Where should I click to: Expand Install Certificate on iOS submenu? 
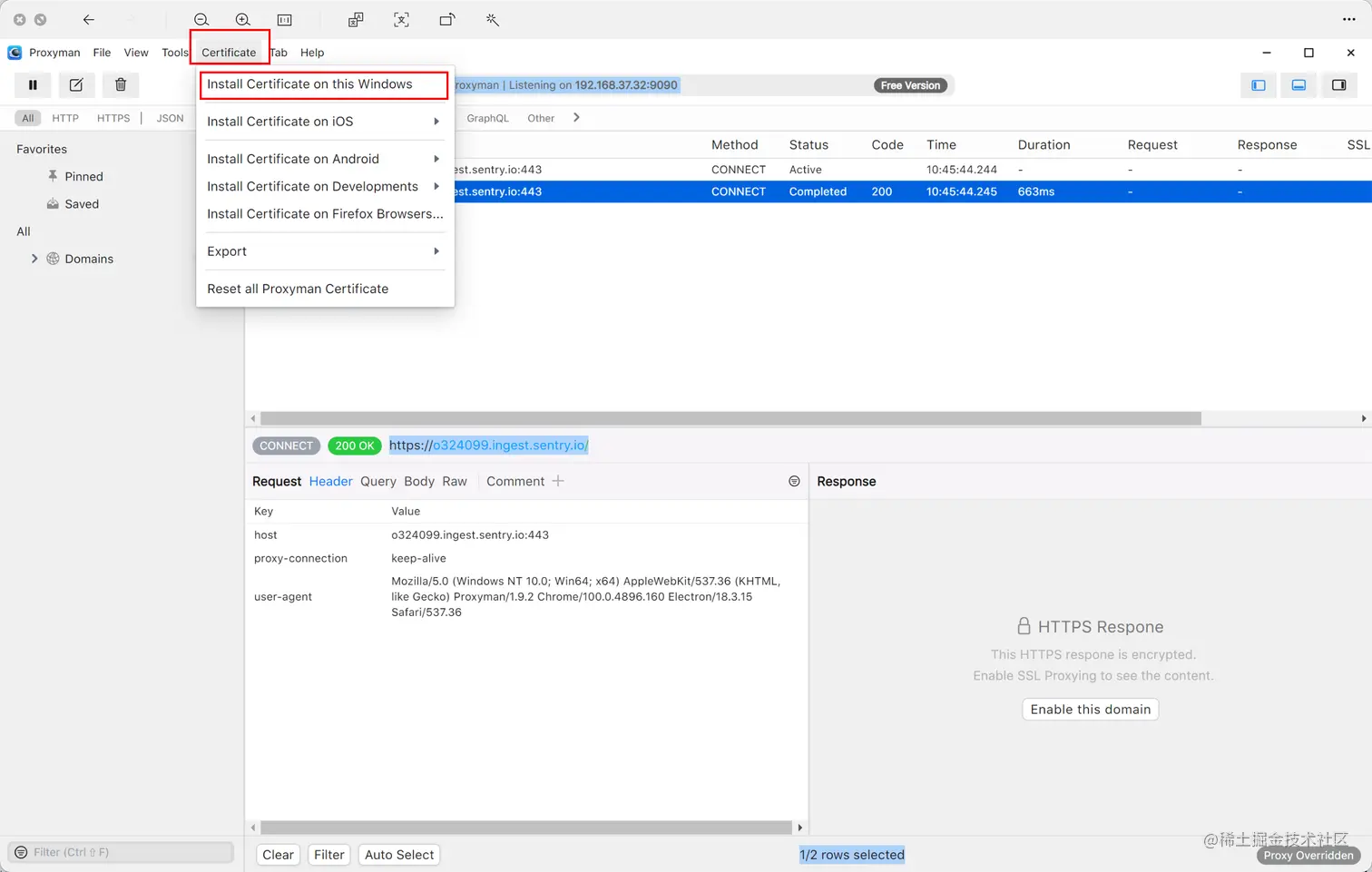point(436,122)
